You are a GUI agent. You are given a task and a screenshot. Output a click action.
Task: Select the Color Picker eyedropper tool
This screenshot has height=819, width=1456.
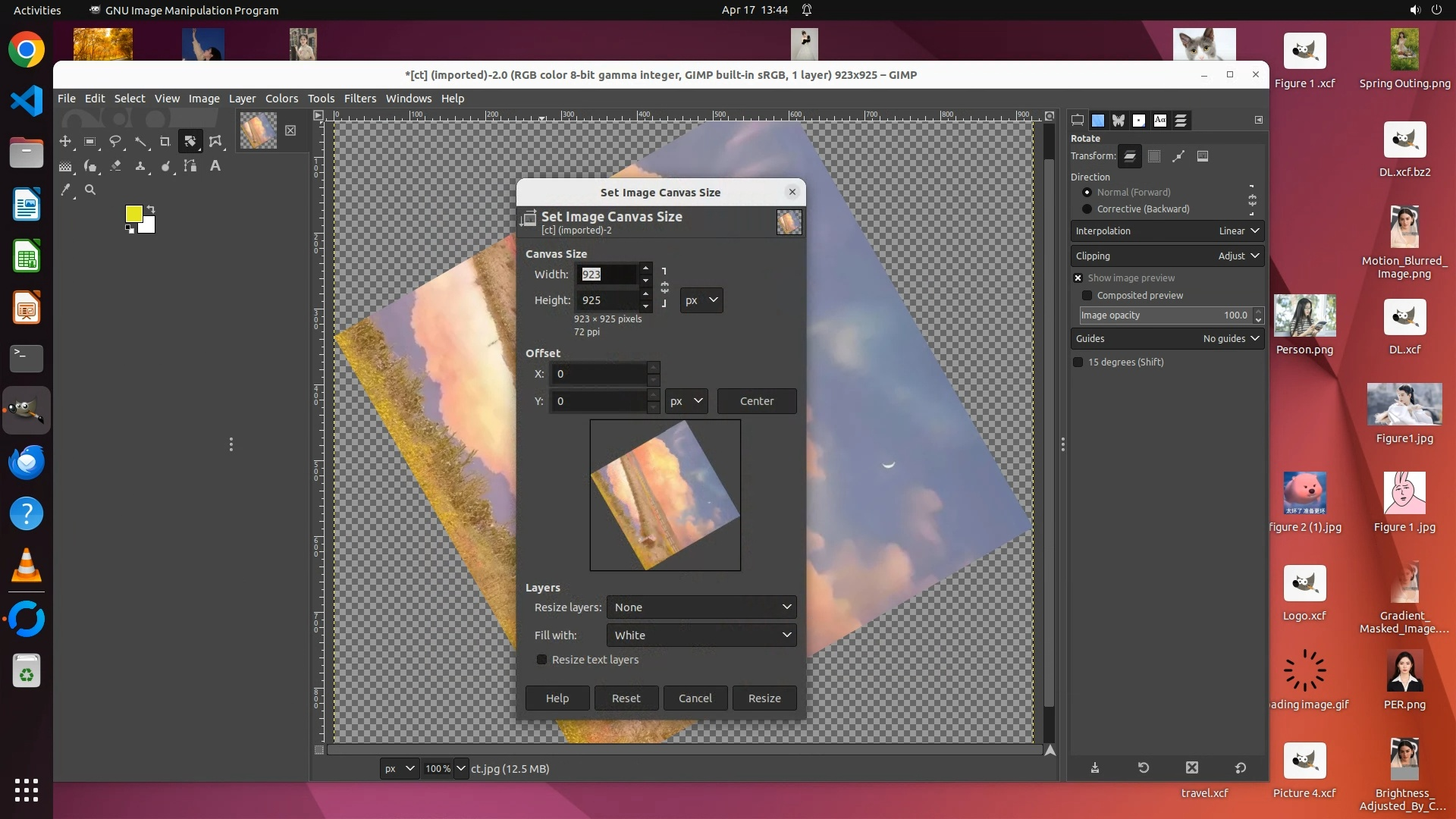click(66, 190)
